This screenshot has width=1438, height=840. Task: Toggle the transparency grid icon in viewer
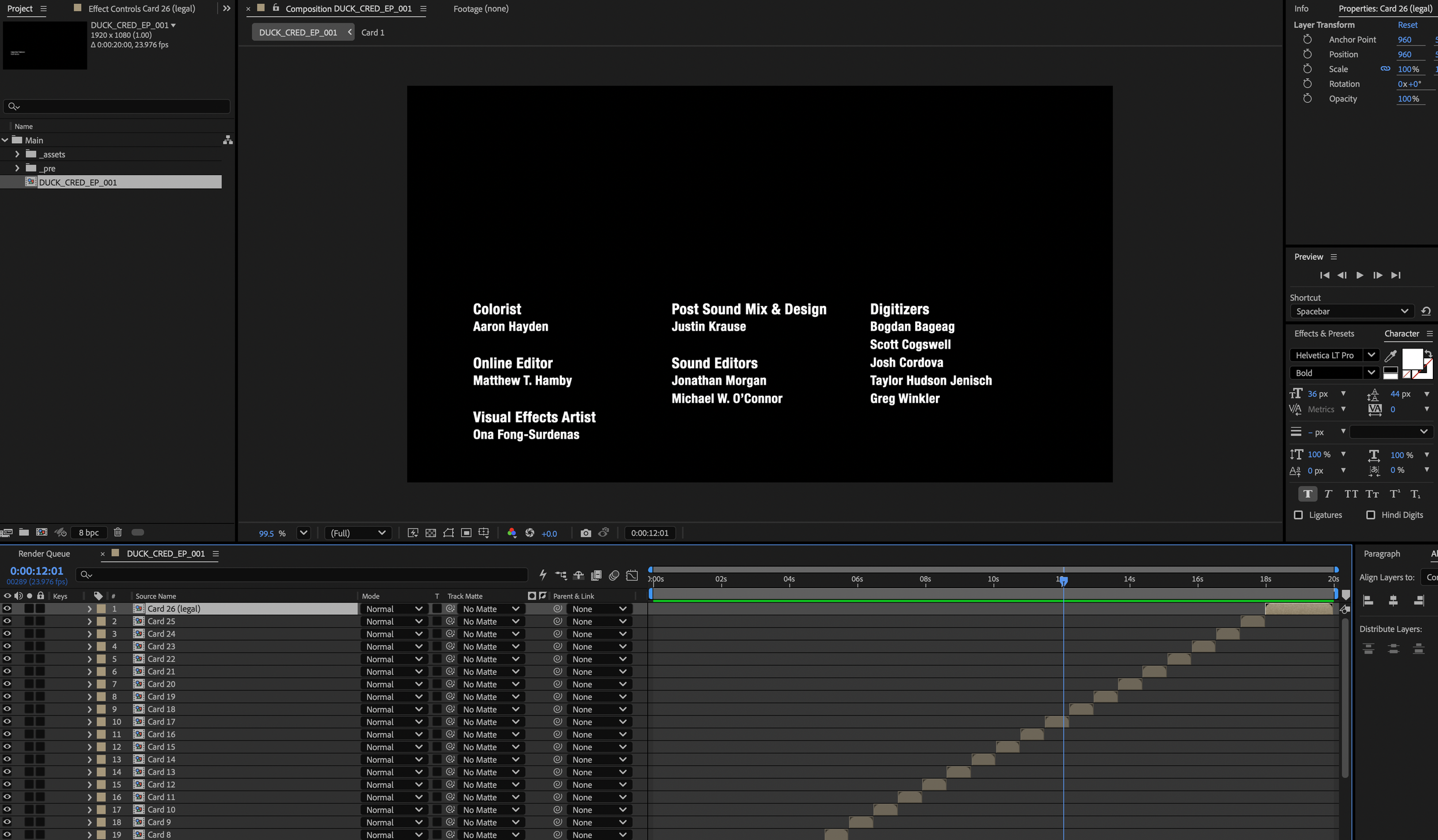[431, 533]
